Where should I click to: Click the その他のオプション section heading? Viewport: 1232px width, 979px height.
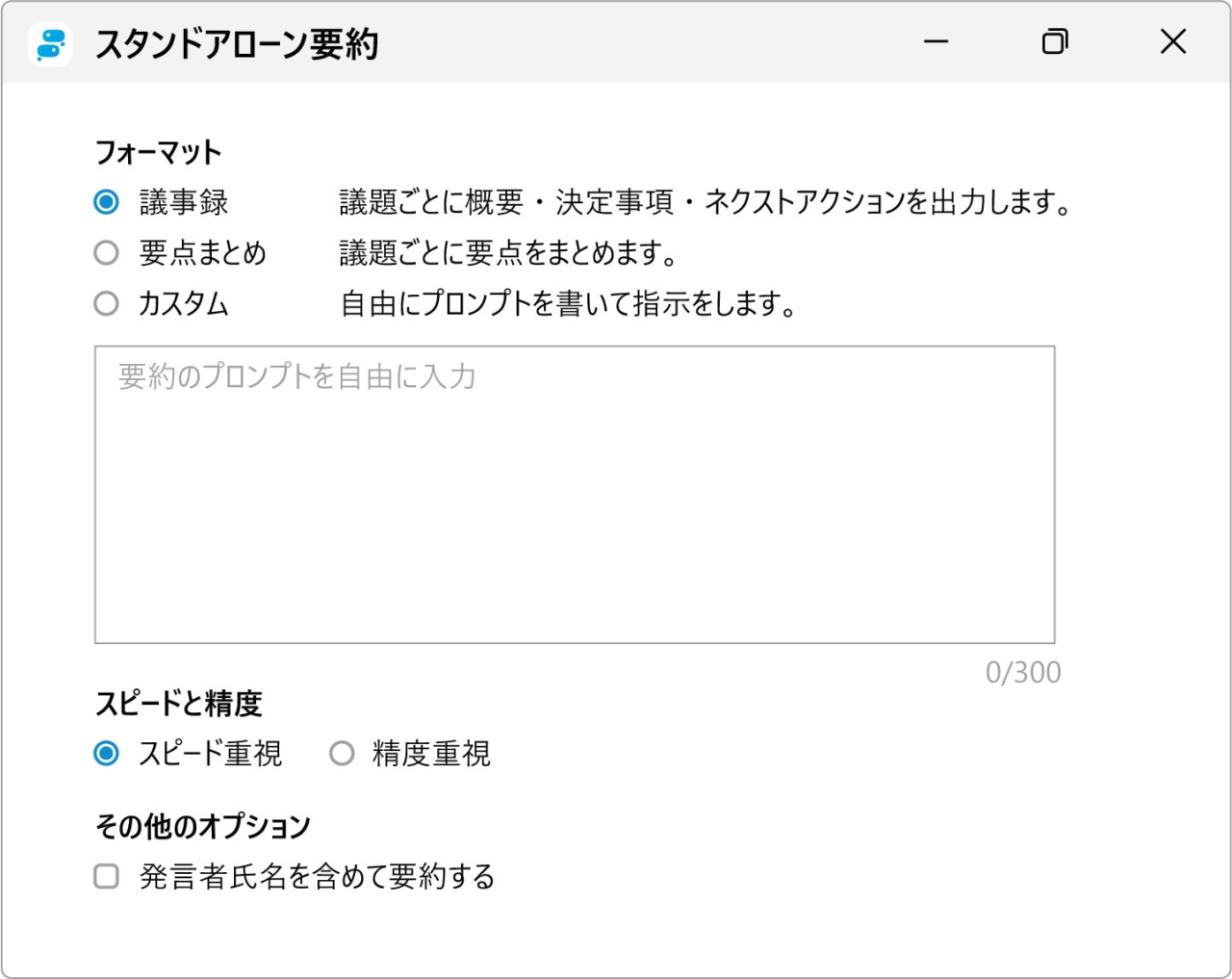[203, 826]
